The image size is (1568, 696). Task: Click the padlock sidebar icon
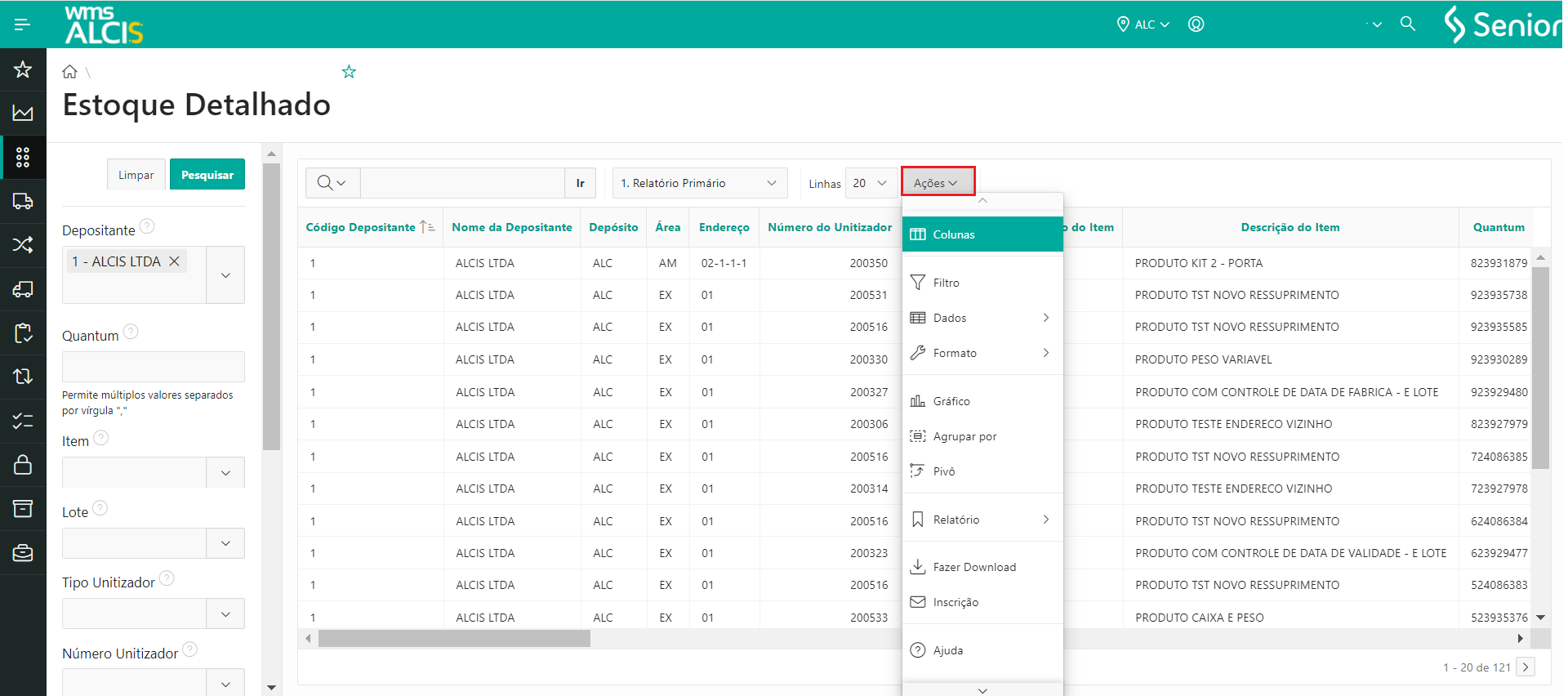tap(23, 465)
